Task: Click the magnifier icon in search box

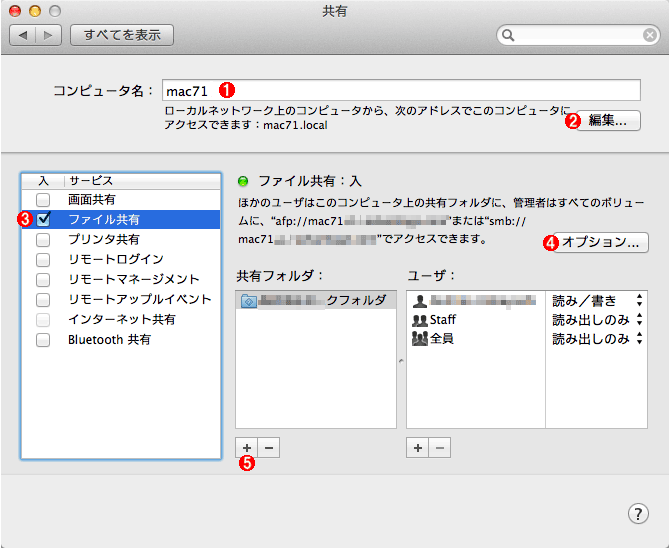Action: click(508, 35)
